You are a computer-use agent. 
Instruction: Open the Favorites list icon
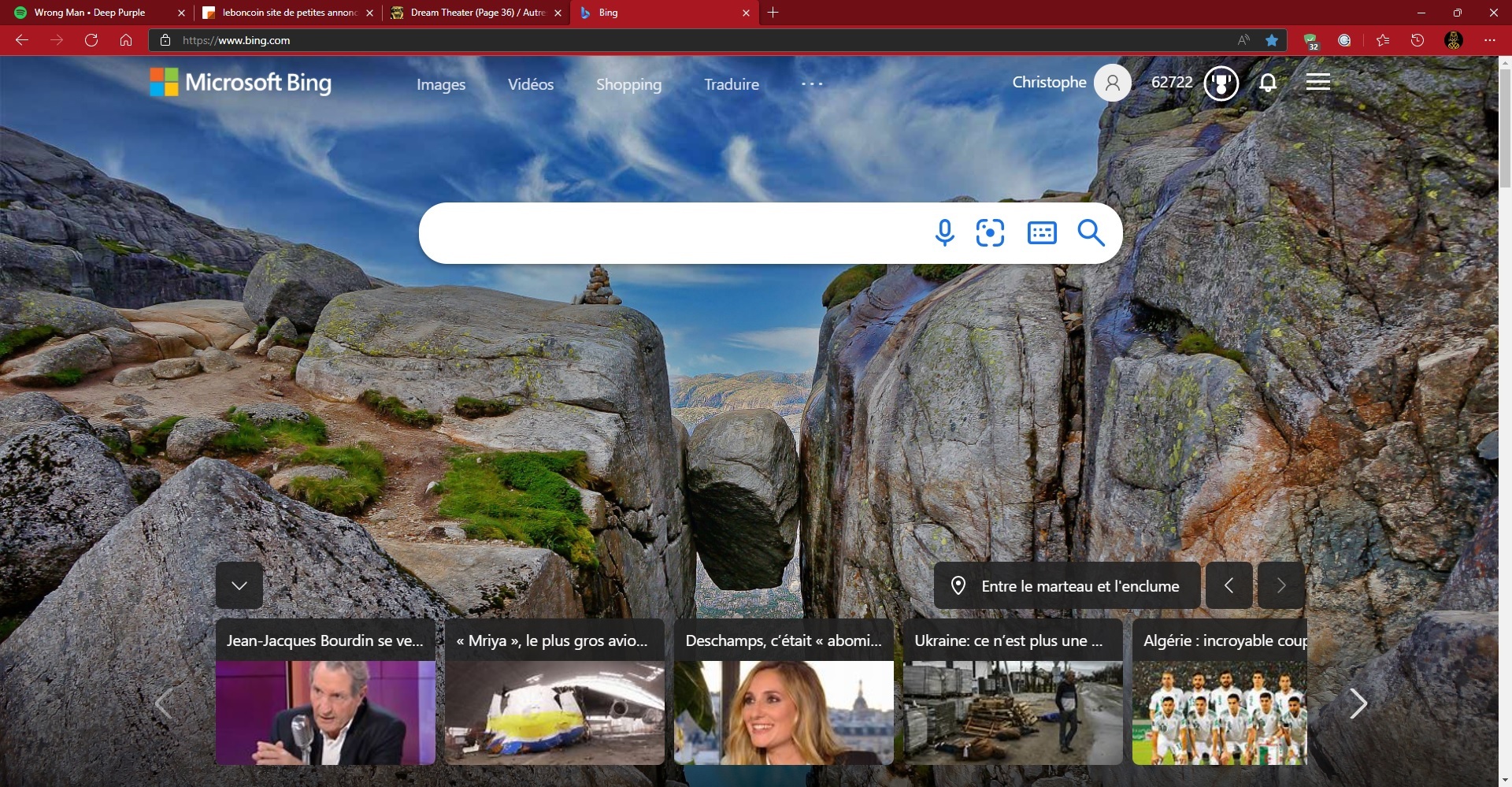[x=1383, y=40]
